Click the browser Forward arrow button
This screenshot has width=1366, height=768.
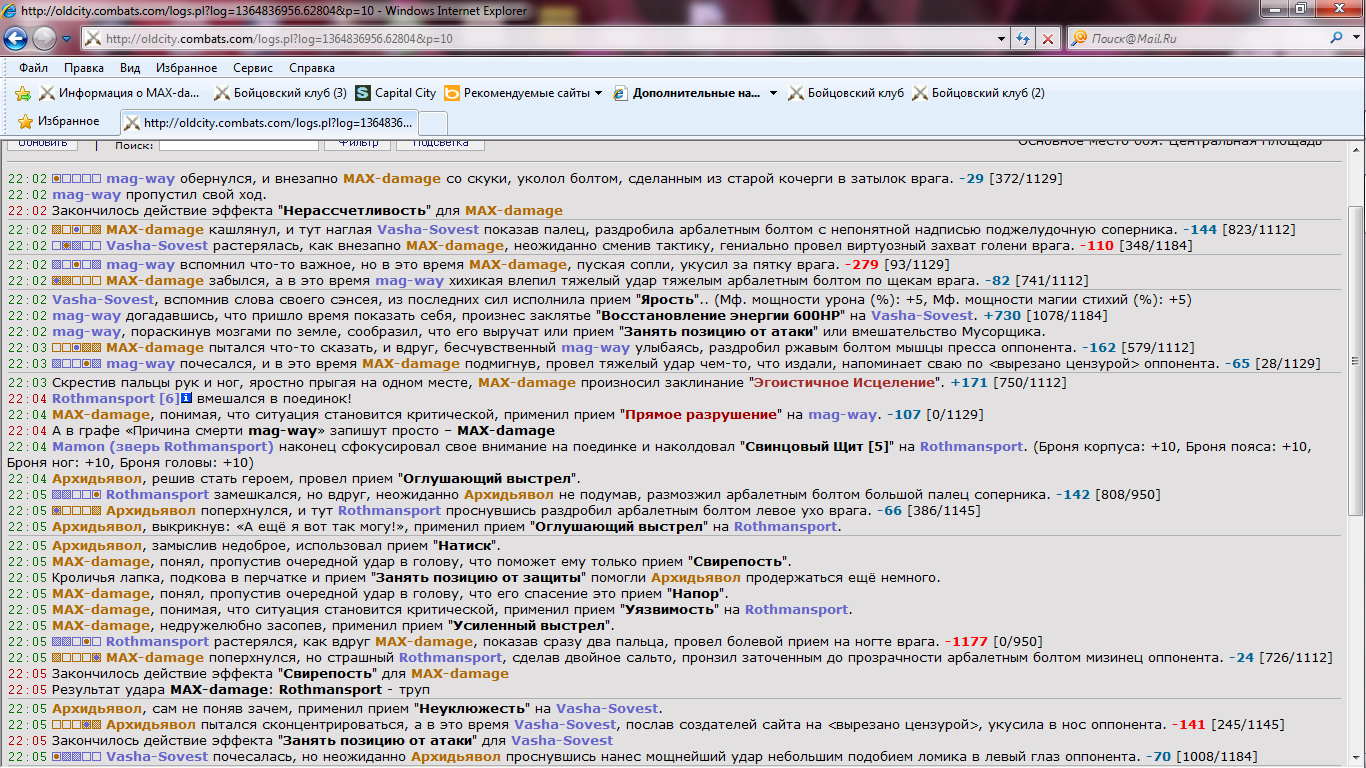coord(45,39)
